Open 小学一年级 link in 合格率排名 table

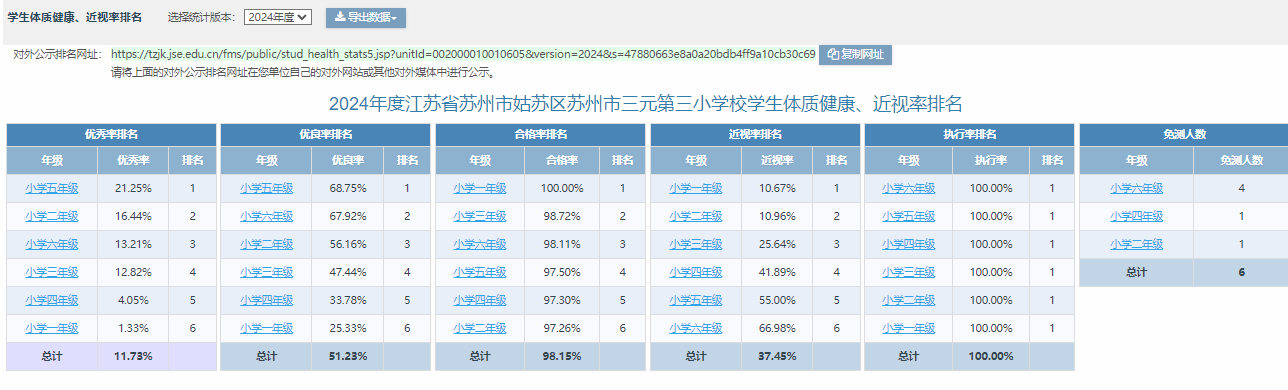(x=480, y=188)
